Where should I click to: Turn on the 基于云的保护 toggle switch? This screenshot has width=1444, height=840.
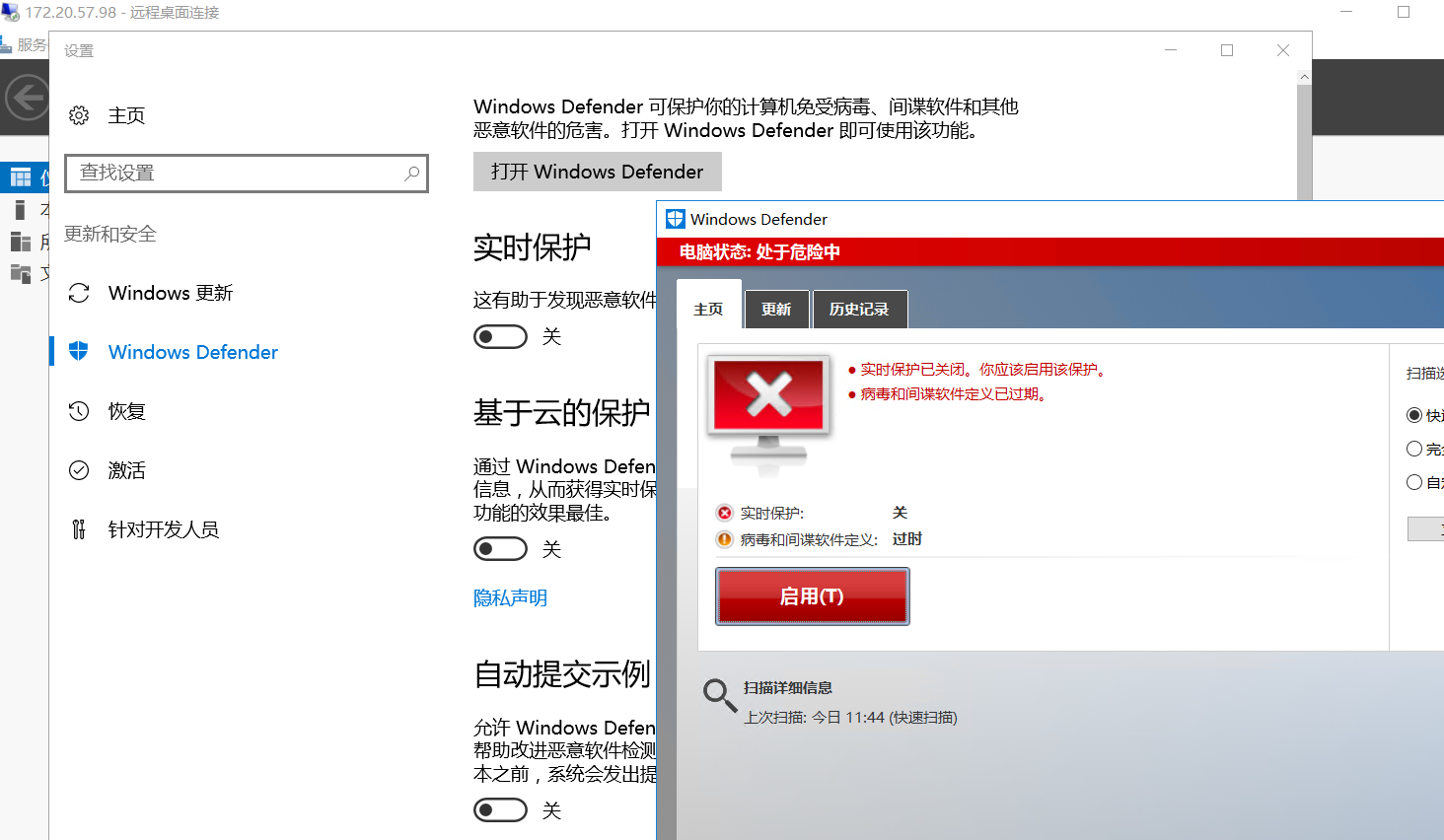(x=501, y=549)
